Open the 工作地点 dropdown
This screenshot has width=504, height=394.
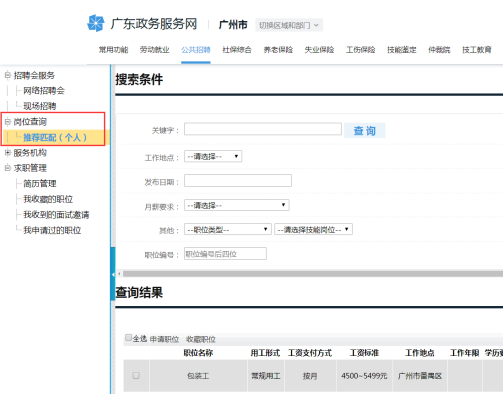[x=213, y=156]
